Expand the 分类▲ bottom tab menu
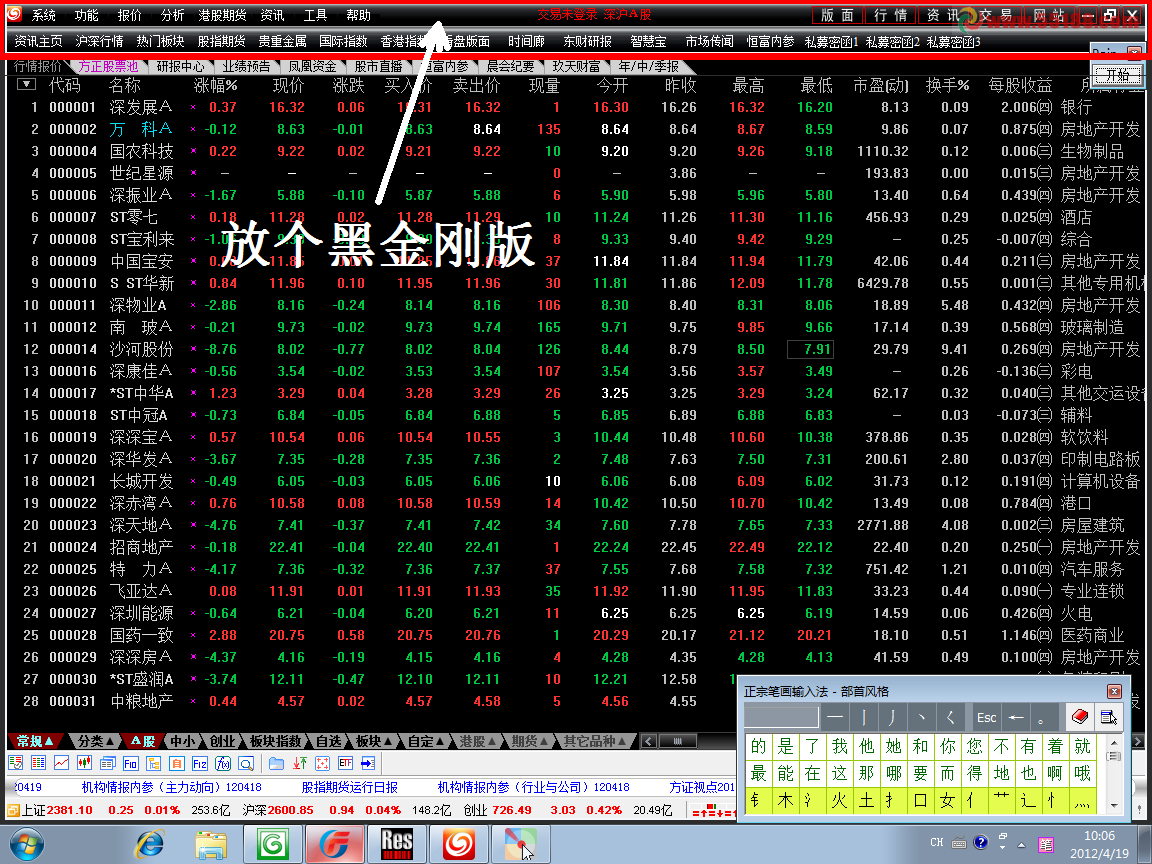1152x864 pixels. pos(95,741)
